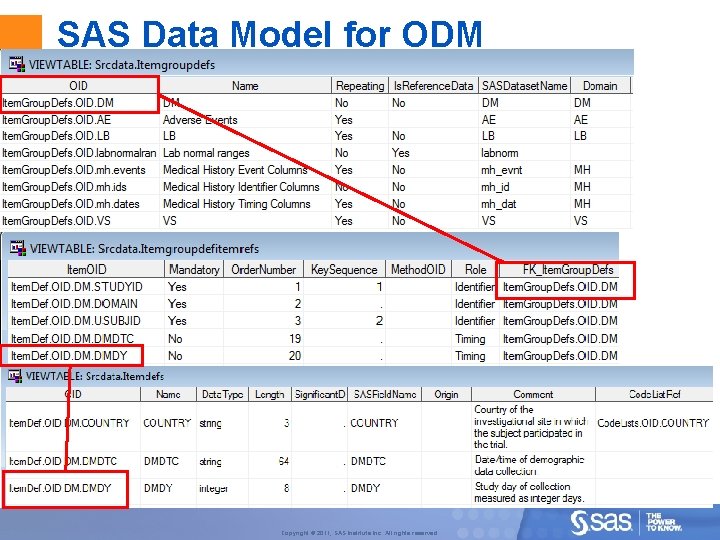
Task: Click the SignificantD column header
Action: coord(320,394)
